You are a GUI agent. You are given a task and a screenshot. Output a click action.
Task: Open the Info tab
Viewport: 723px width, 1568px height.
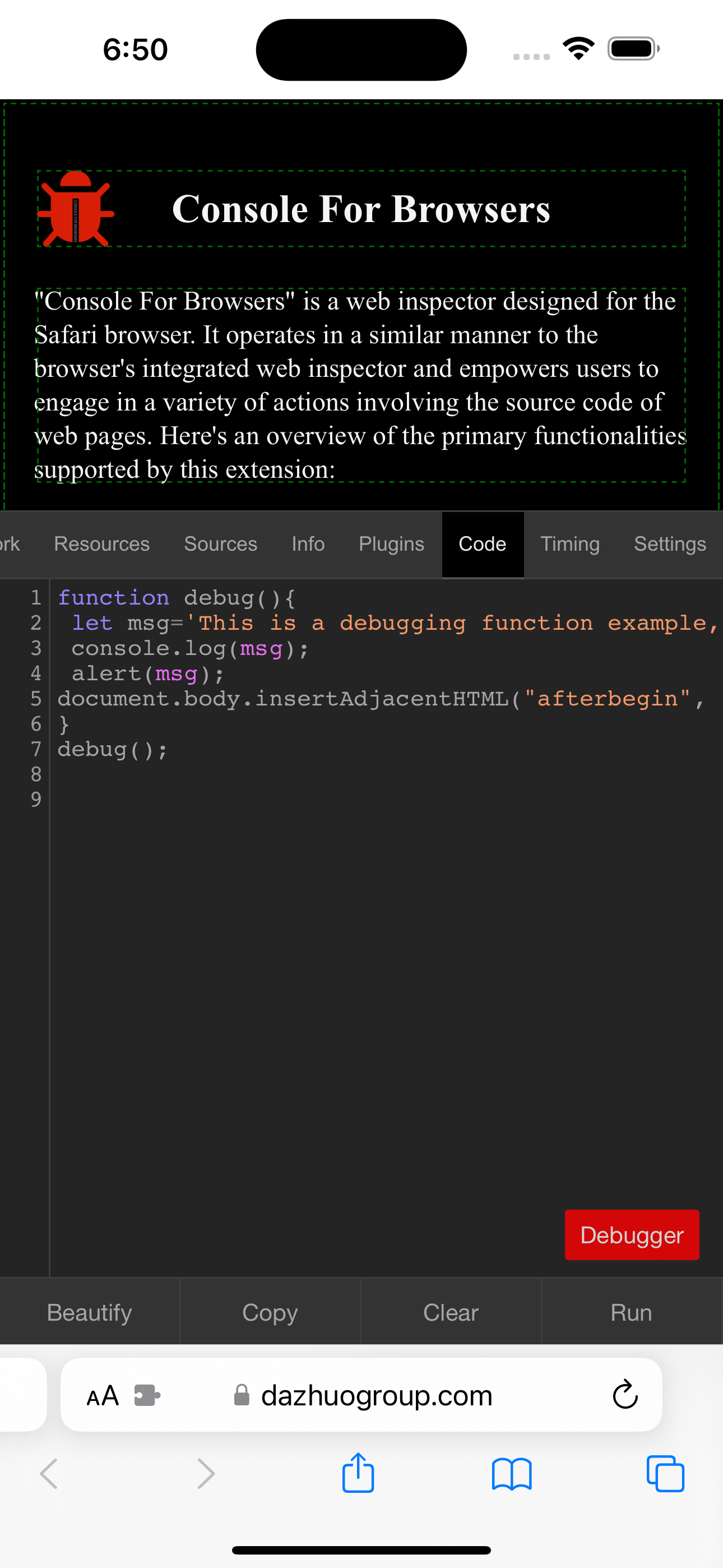(308, 543)
